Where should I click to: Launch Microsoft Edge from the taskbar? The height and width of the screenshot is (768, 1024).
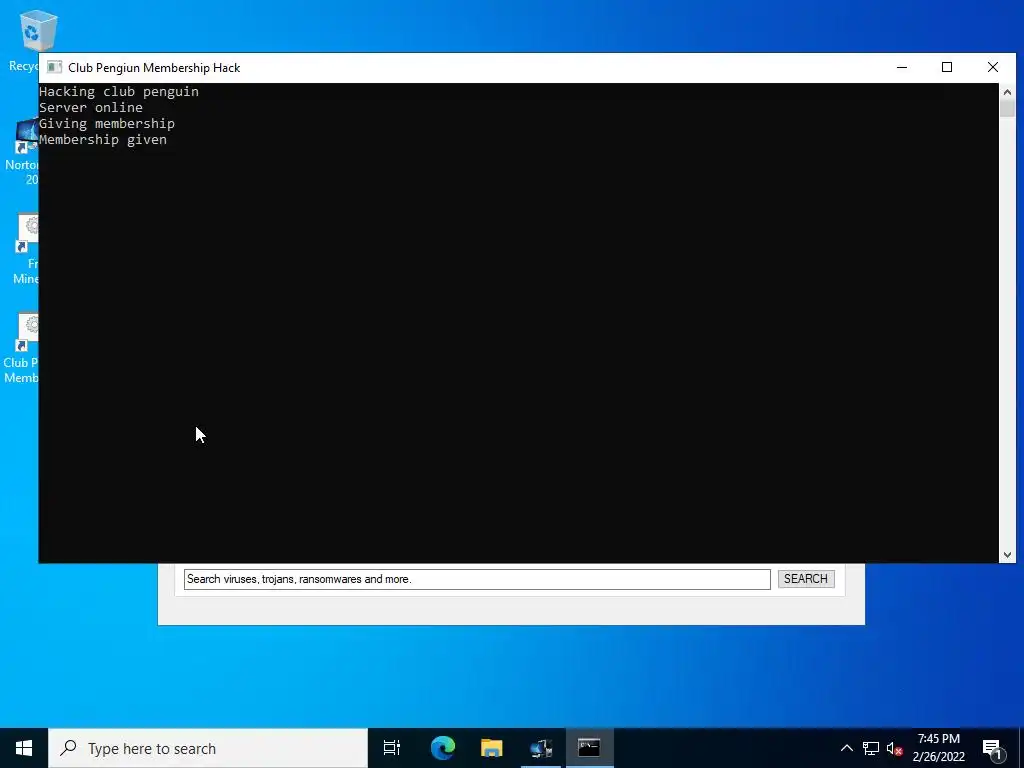coord(442,748)
